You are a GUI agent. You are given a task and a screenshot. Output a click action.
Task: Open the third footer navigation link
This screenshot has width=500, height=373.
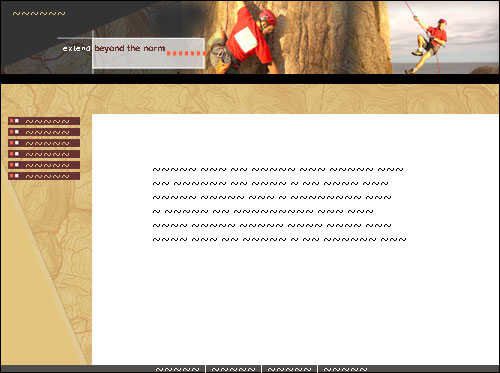289,369
